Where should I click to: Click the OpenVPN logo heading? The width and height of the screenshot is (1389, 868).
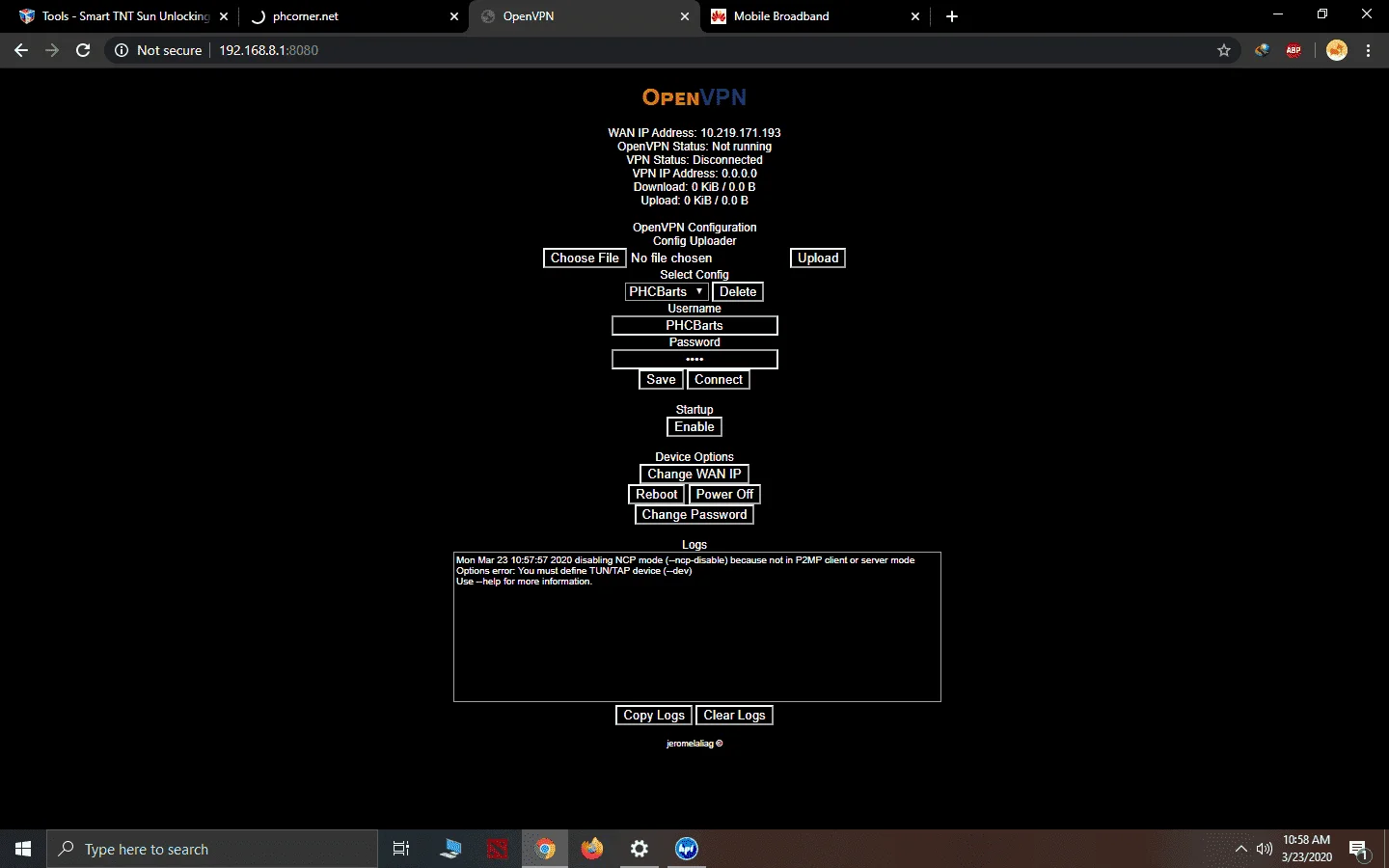(694, 97)
